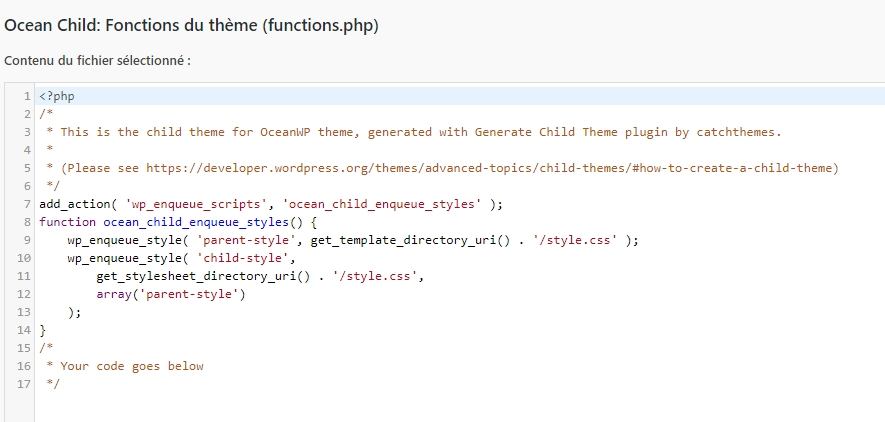This screenshot has height=422, width=885.
Task: Click the 'function ocean_child_enqueue_styles()' line
Action: point(178,222)
